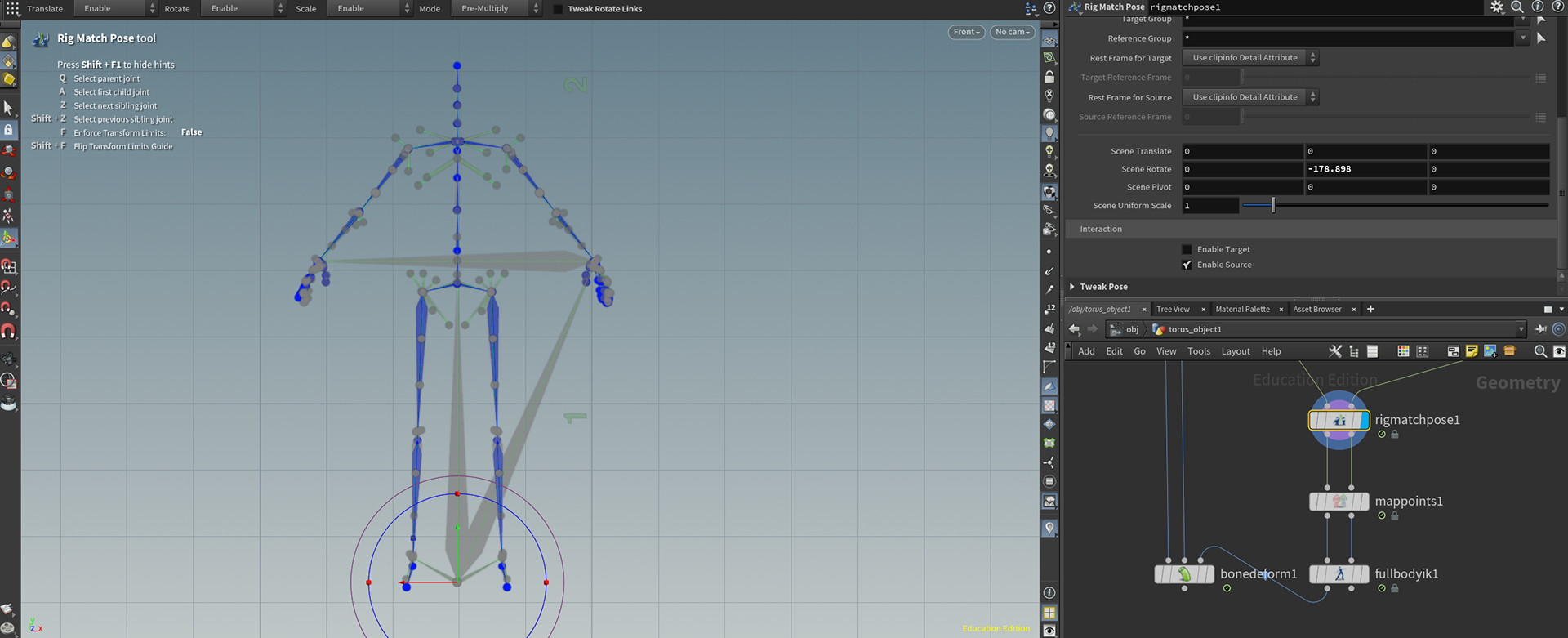Image resolution: width=1568 pixels, height=638 pixels.
Task: Click the parameter search magnifier icon
Action: [1517, 7]
